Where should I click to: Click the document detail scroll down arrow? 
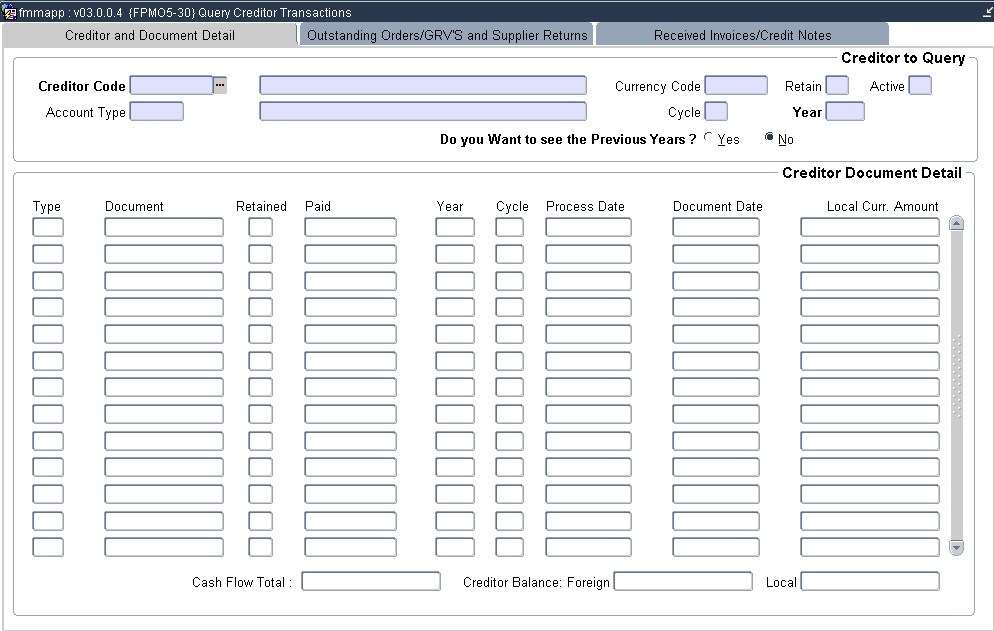[956, 547]
